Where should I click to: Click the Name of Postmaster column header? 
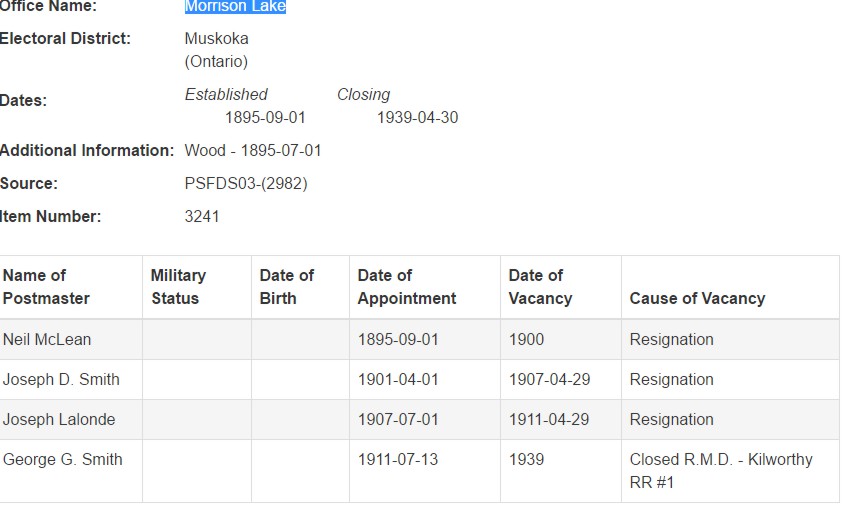point(46,287)
